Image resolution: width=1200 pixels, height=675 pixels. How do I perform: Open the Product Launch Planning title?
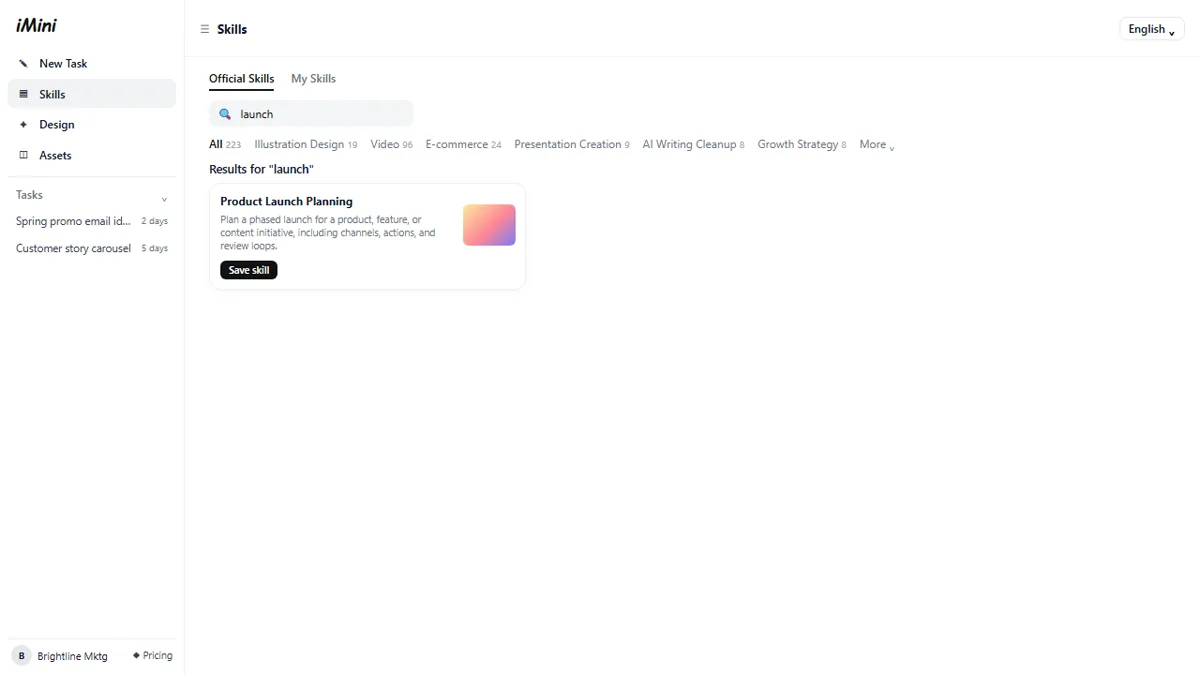click(286, 201)
